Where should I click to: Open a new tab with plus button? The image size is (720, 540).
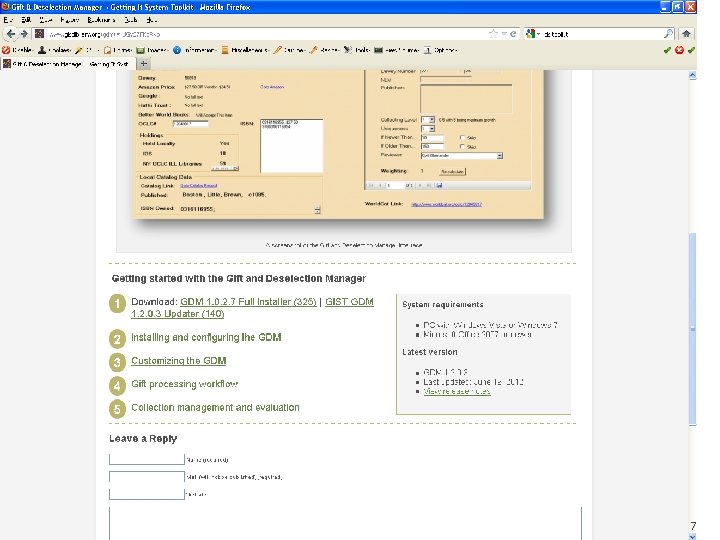143,63
